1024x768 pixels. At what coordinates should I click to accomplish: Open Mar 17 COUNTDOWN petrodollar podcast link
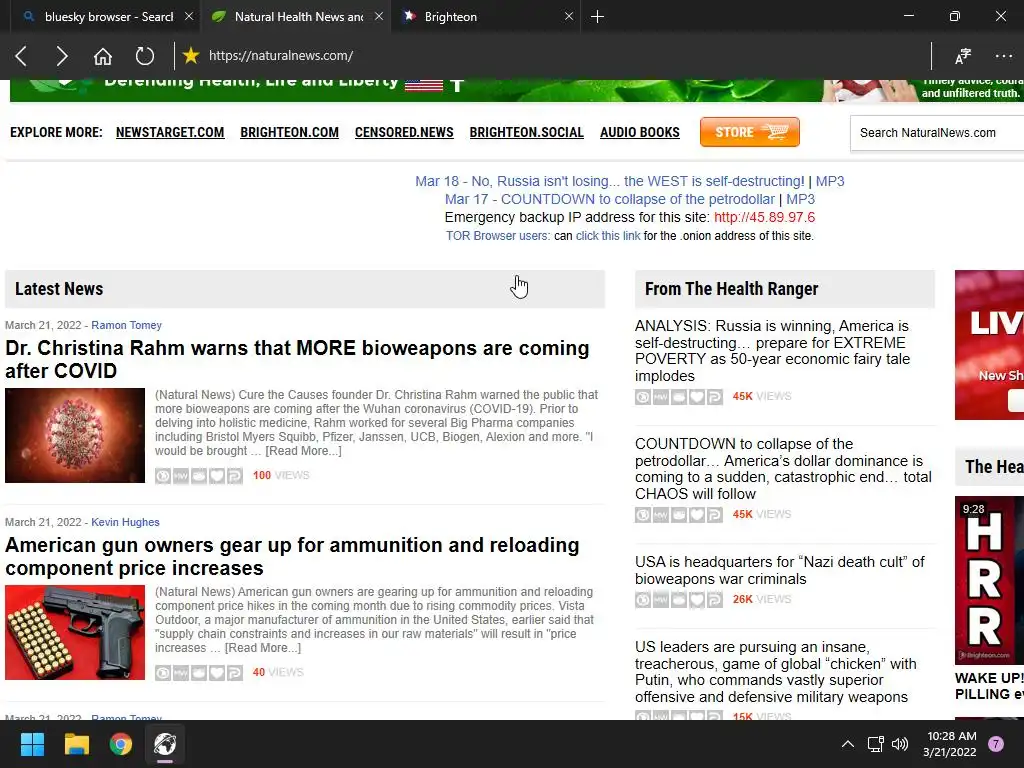click(610, 199)
